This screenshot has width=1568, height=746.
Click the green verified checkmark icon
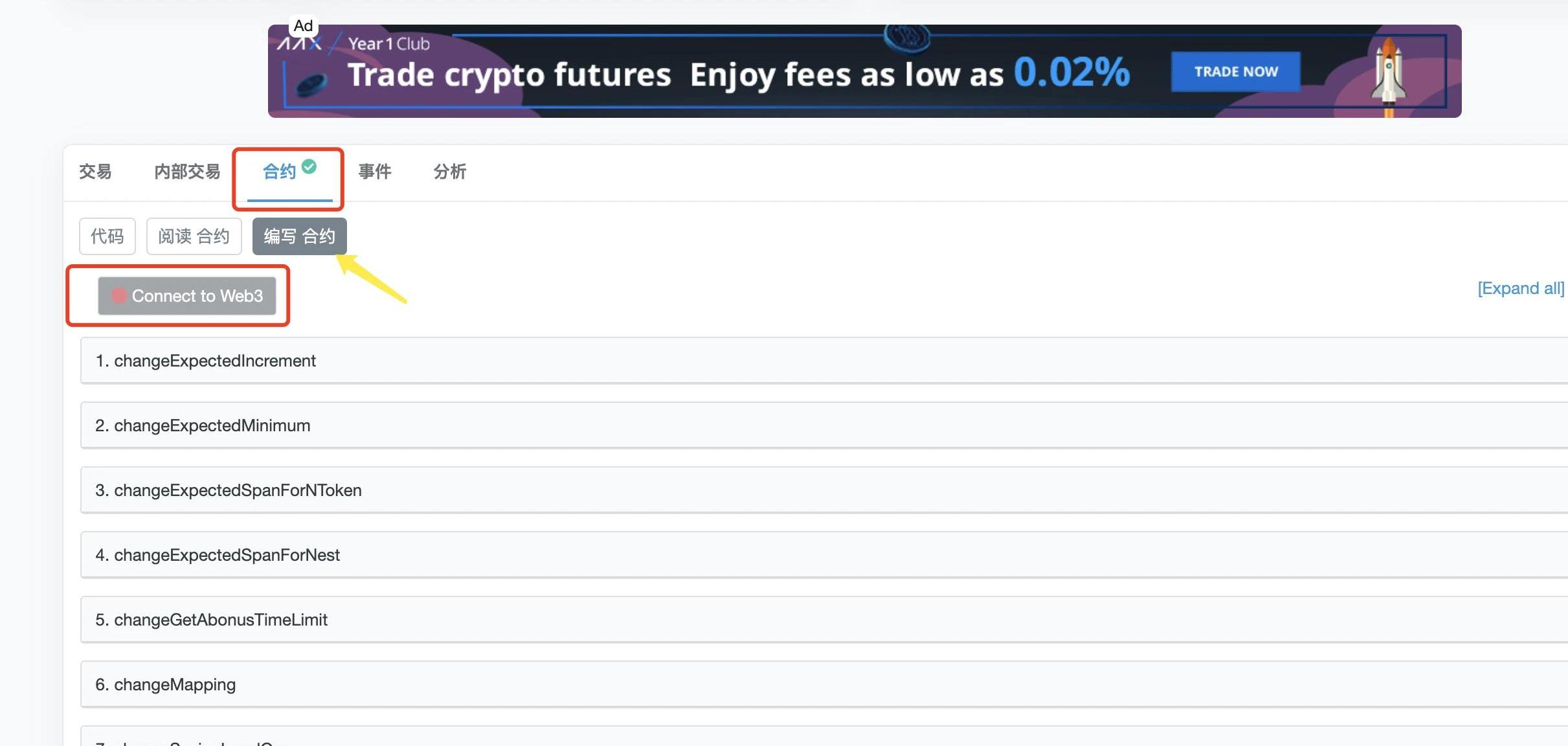(309, 166)
